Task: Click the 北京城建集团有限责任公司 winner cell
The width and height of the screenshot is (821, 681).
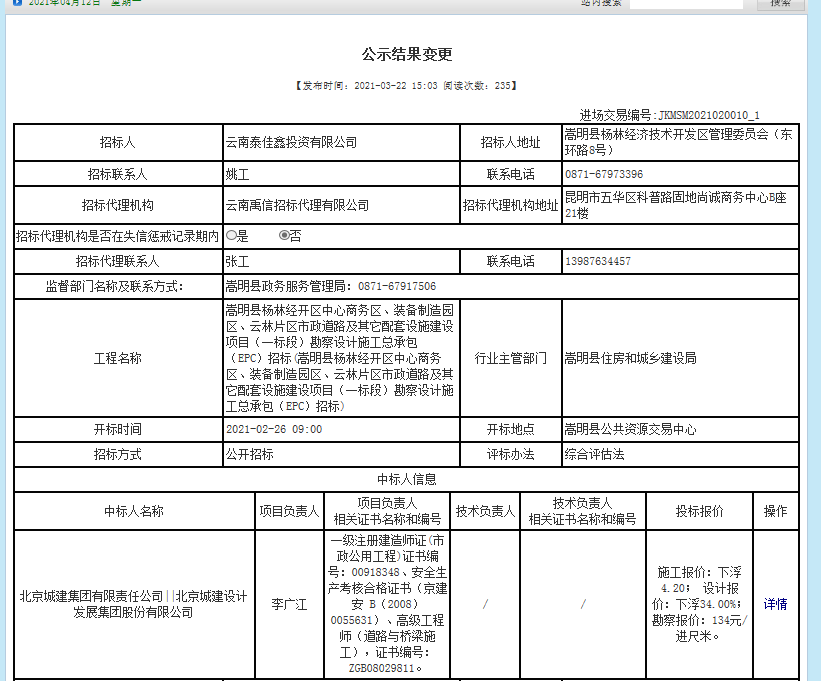Action: pos(134,605)
